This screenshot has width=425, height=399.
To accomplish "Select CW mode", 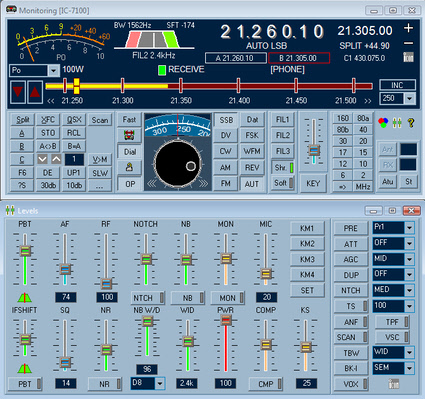I will [x=226, y=151].
